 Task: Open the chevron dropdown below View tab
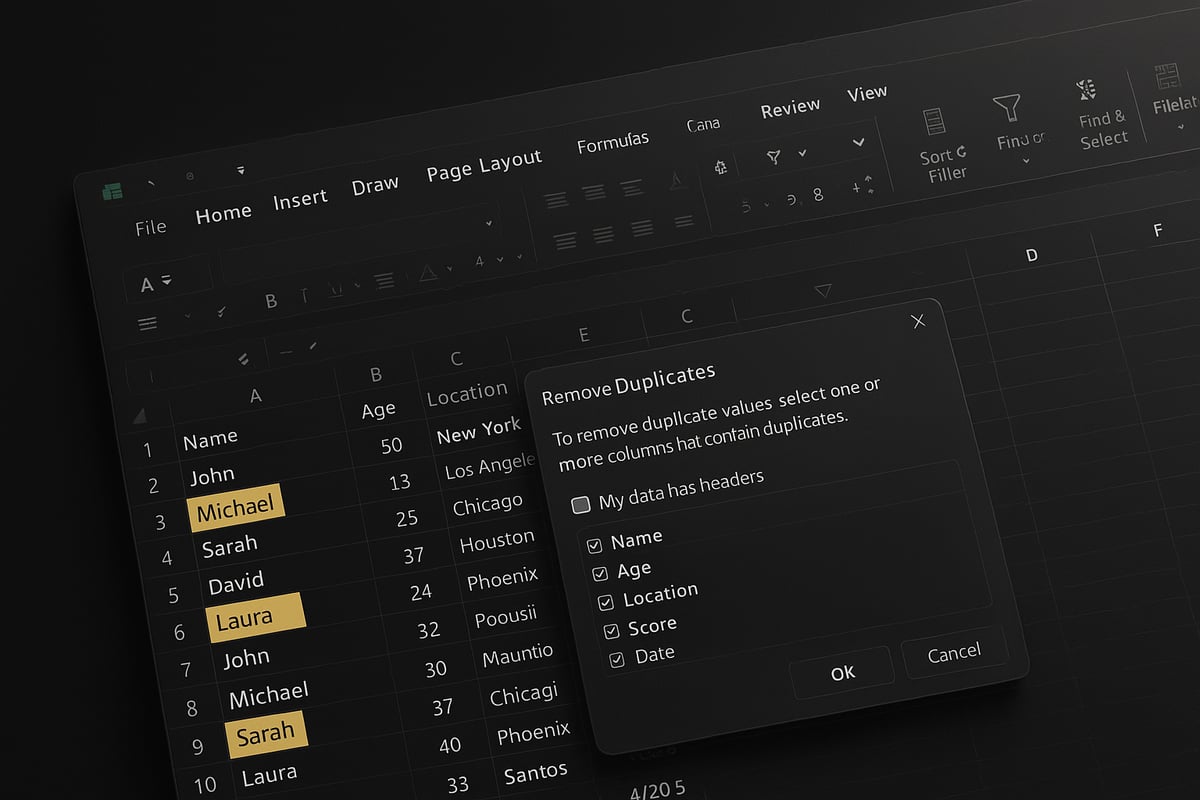coord(858,143)
